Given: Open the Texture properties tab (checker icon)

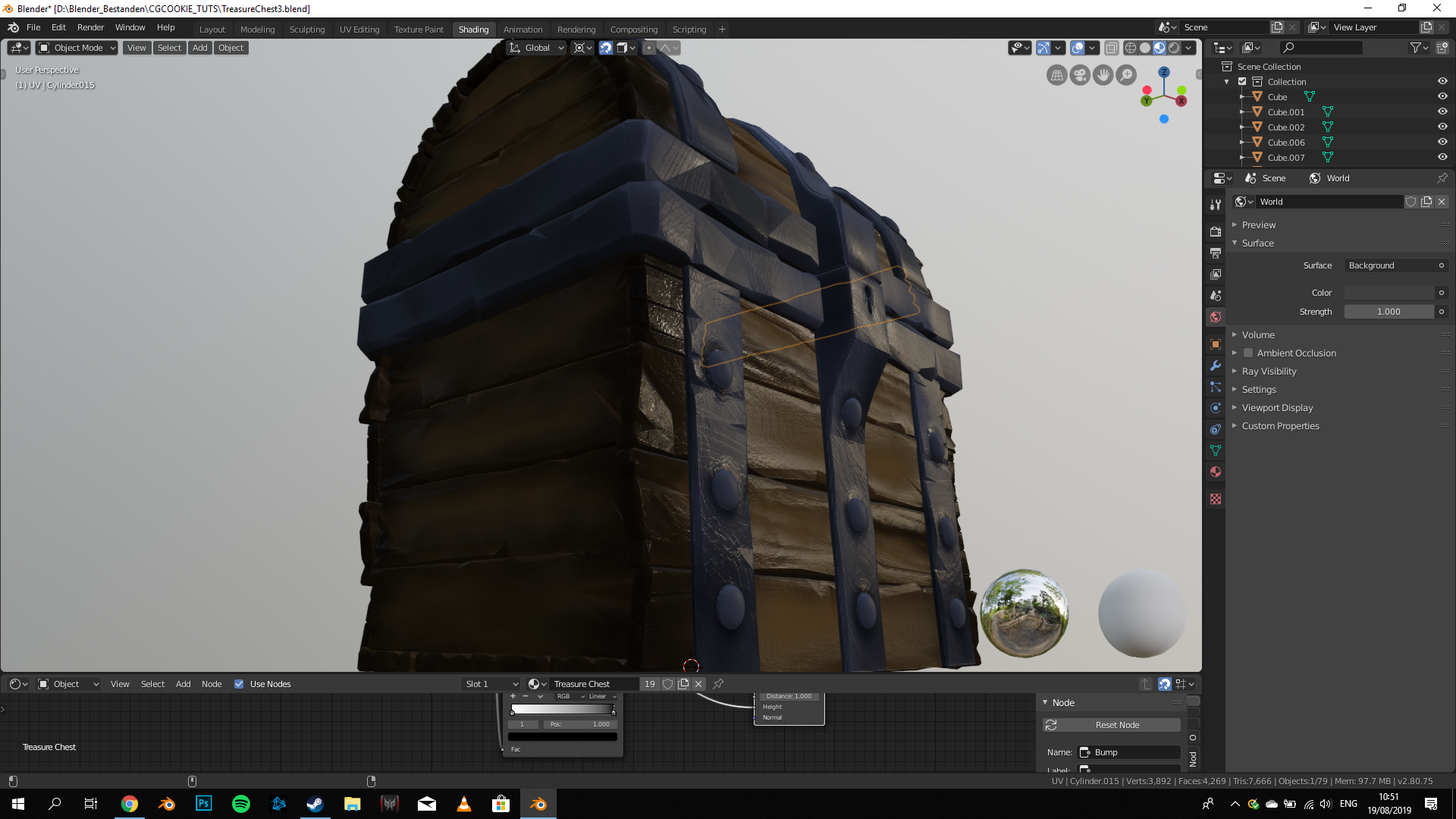Looking at the screenshot, I should pos(1216,499).
